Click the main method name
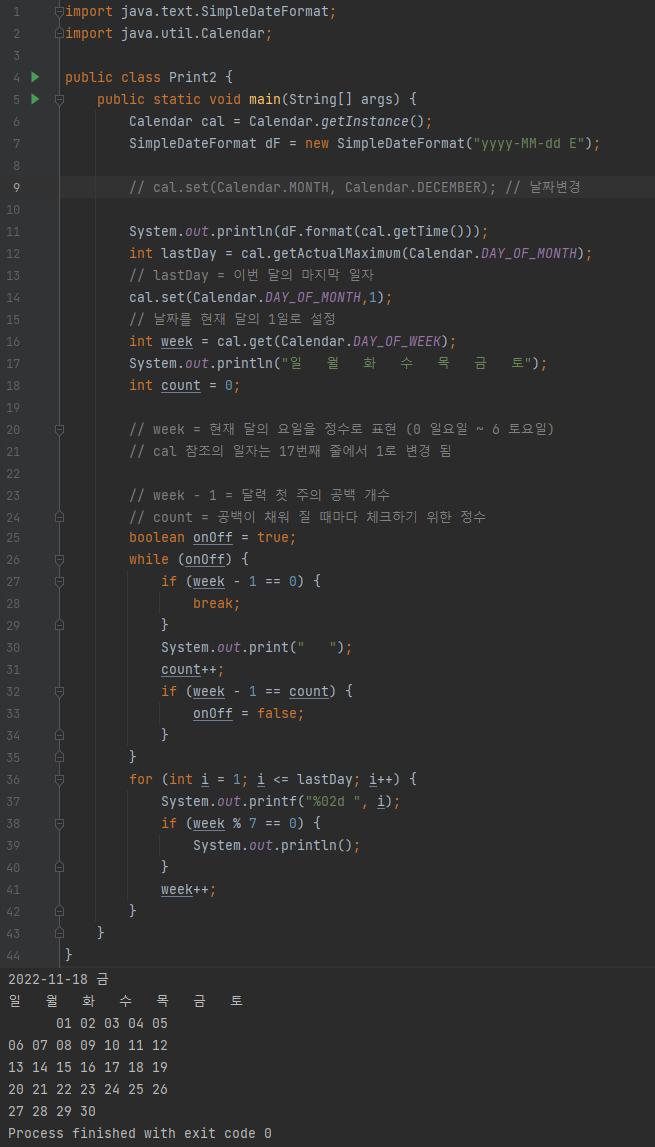The width and height of the screenshot is (655, 1147). click(x=265, y=99)
